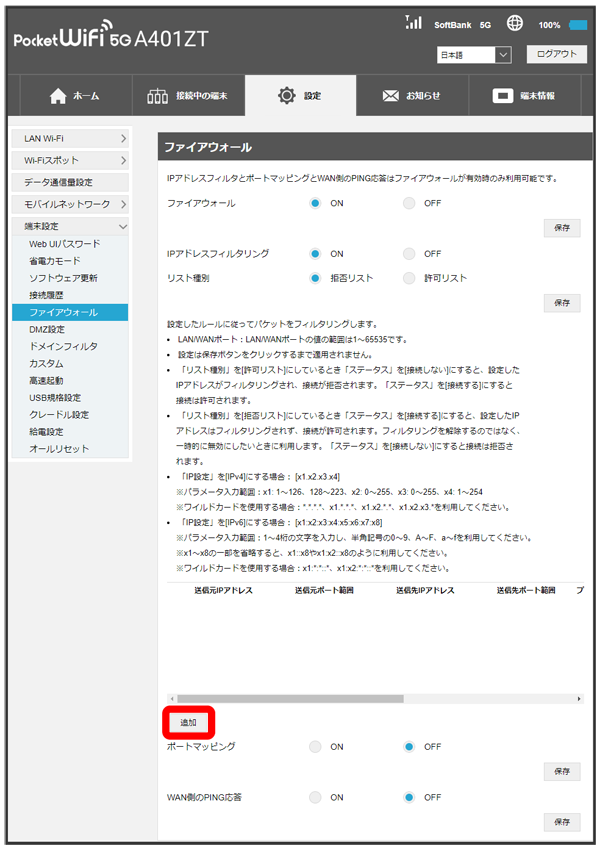The image size is (600, 848).
Task: Click the device info icon in 端末情報 tab
Action: pyautogui.click(x=504, y=96)
